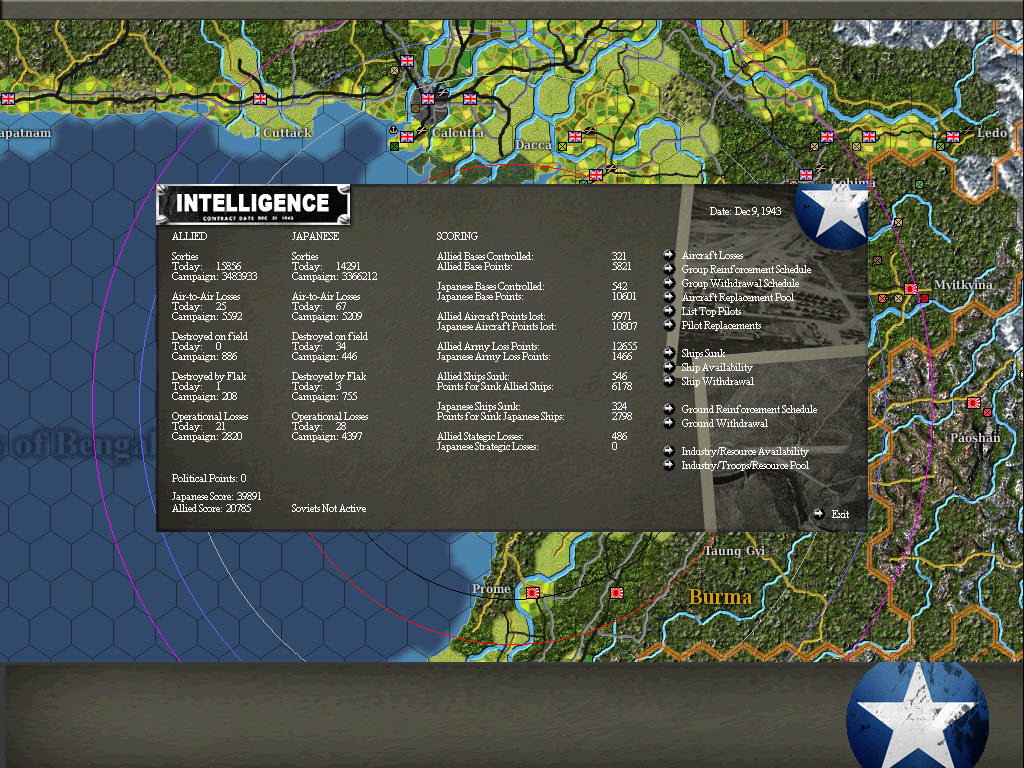Viewport: 1024px width, 768px height.
Task: Click the arrow beside Ship Availability
Action: point(669,367)
